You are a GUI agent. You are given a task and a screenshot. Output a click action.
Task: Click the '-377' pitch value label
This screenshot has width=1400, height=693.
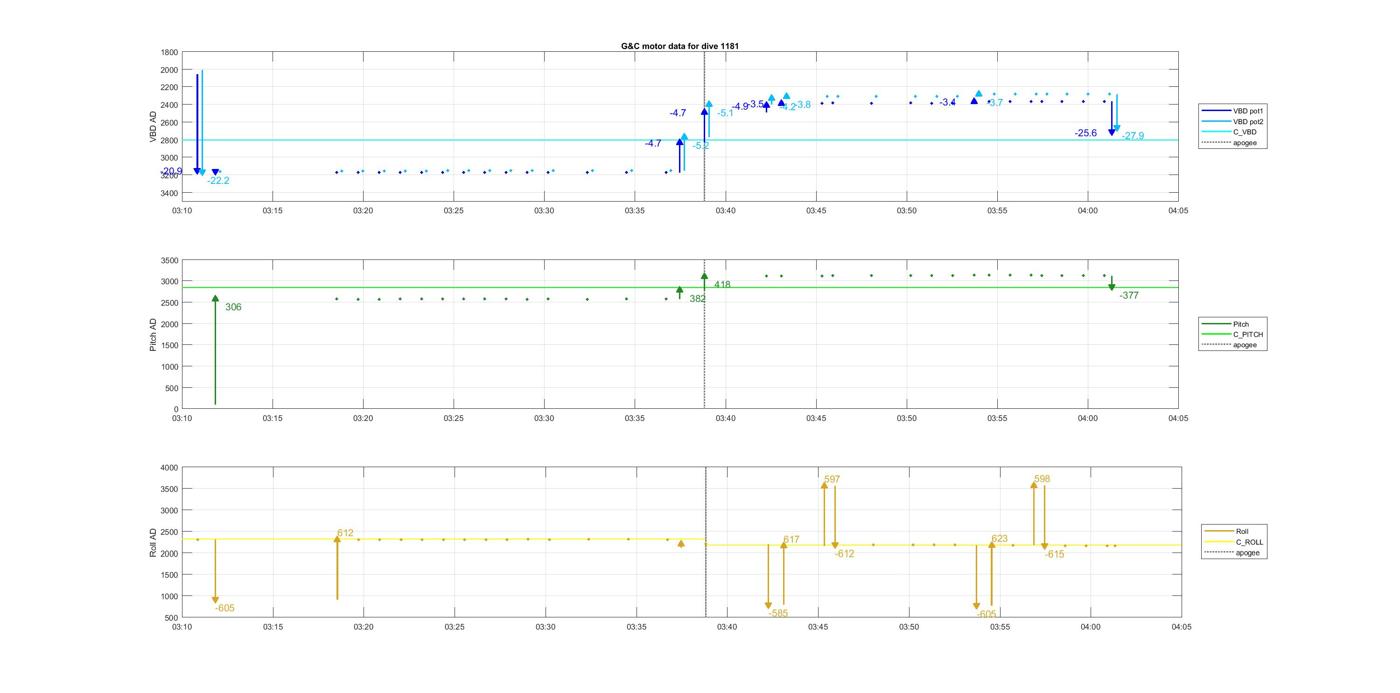tap(1129, 295)
